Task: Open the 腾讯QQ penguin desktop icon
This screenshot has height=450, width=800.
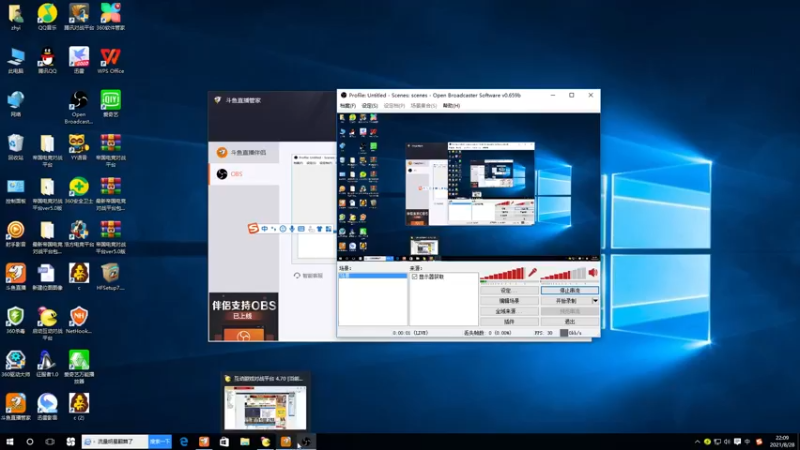Action: (x=47, y=60)
